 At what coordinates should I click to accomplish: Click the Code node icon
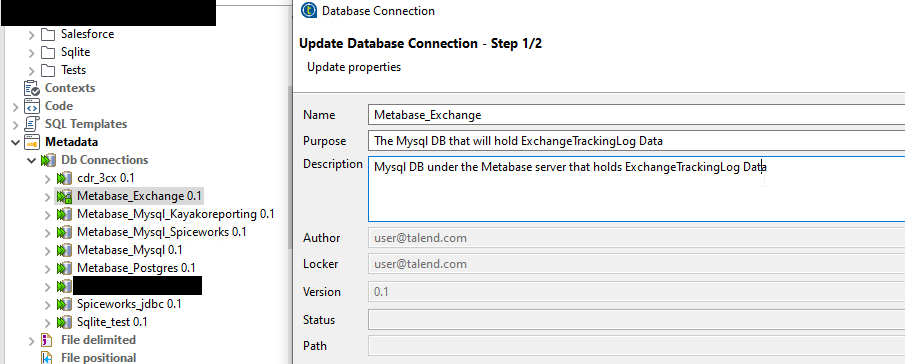pos(32,106)
